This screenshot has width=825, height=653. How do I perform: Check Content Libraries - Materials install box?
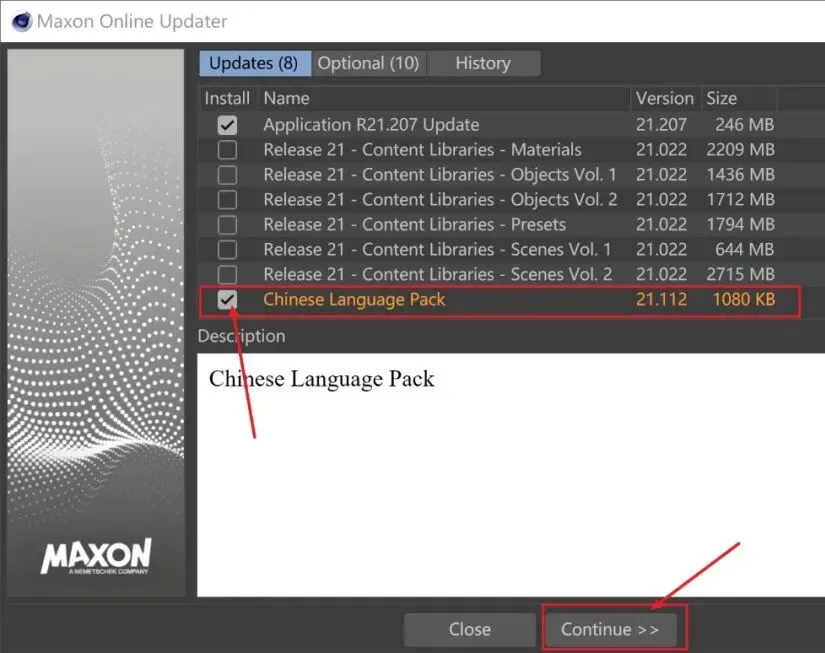tap(227, 150)
